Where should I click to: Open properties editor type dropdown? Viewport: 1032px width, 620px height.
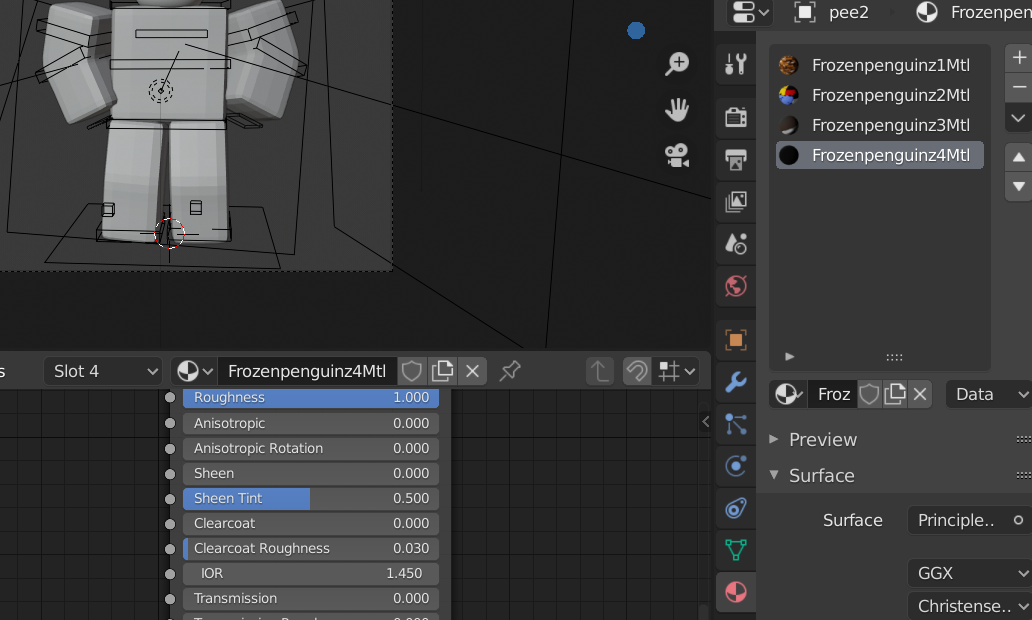click(x=750, y=13)
